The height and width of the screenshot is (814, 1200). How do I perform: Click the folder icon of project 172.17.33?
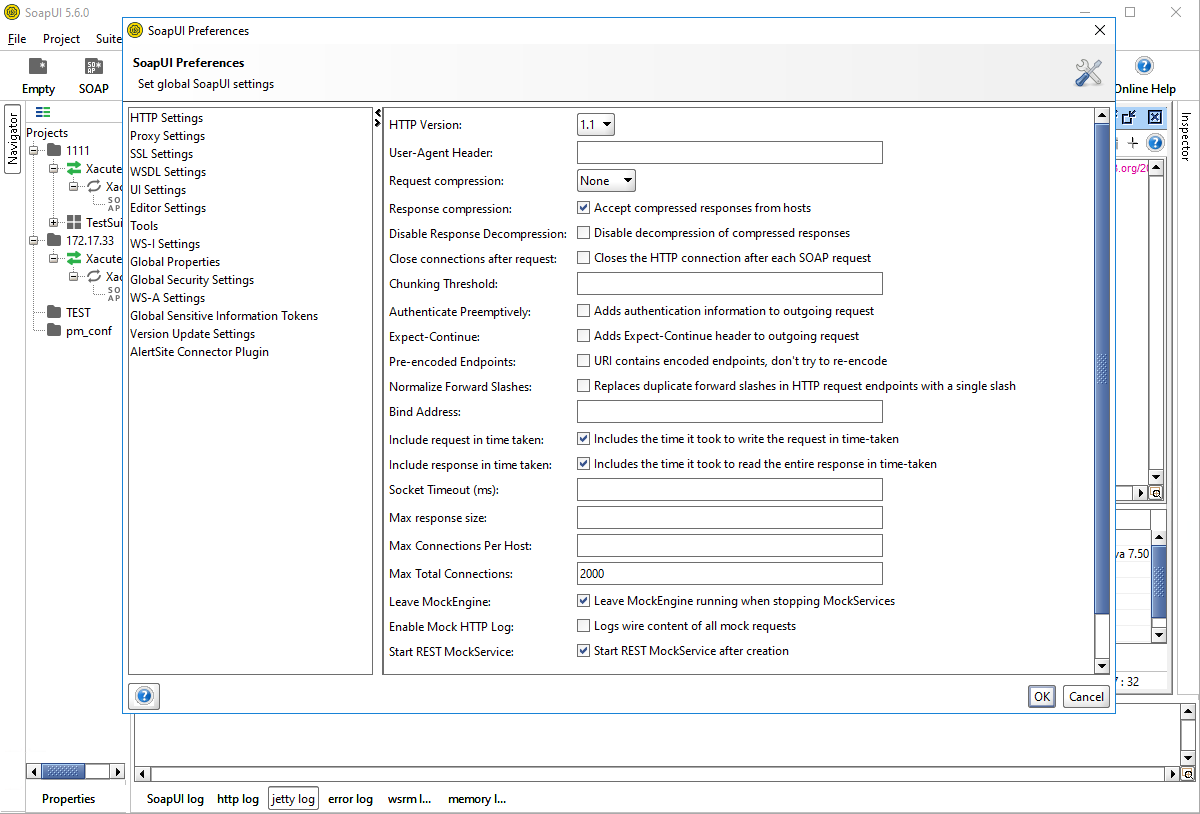tap(54, 240)
